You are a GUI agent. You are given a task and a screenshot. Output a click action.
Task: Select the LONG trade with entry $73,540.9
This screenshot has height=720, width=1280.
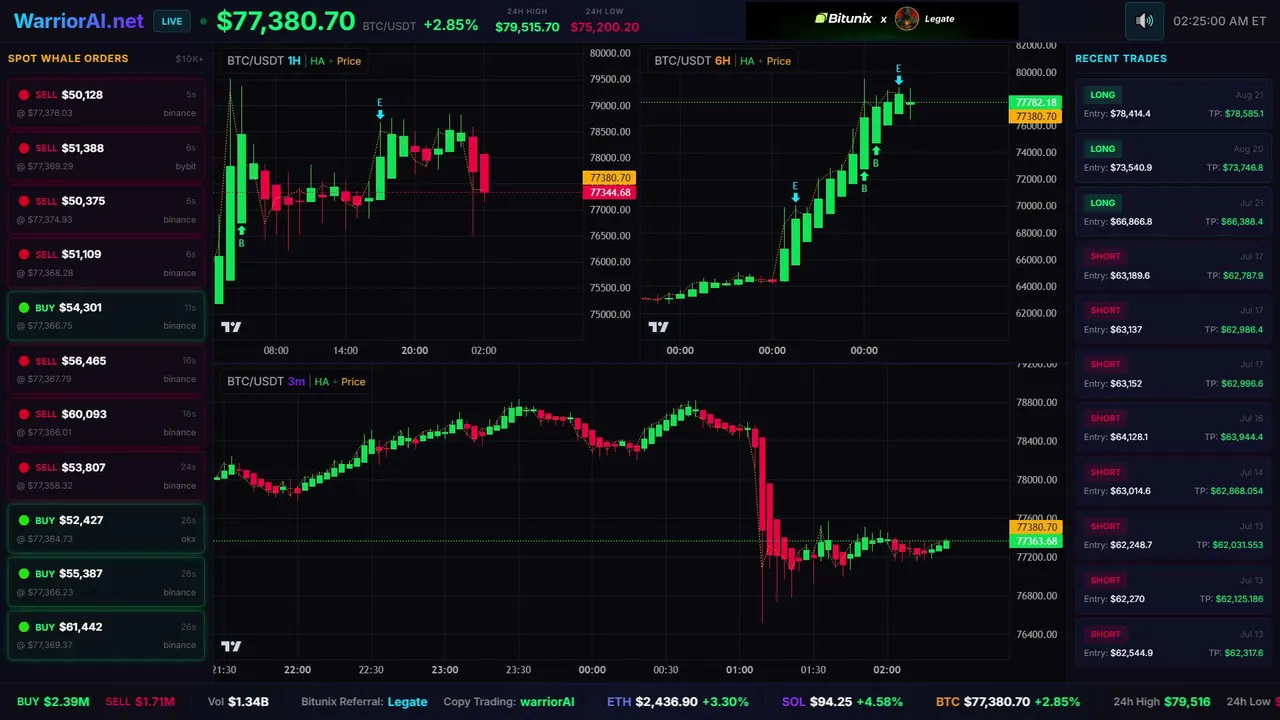tap(1173, 158)
